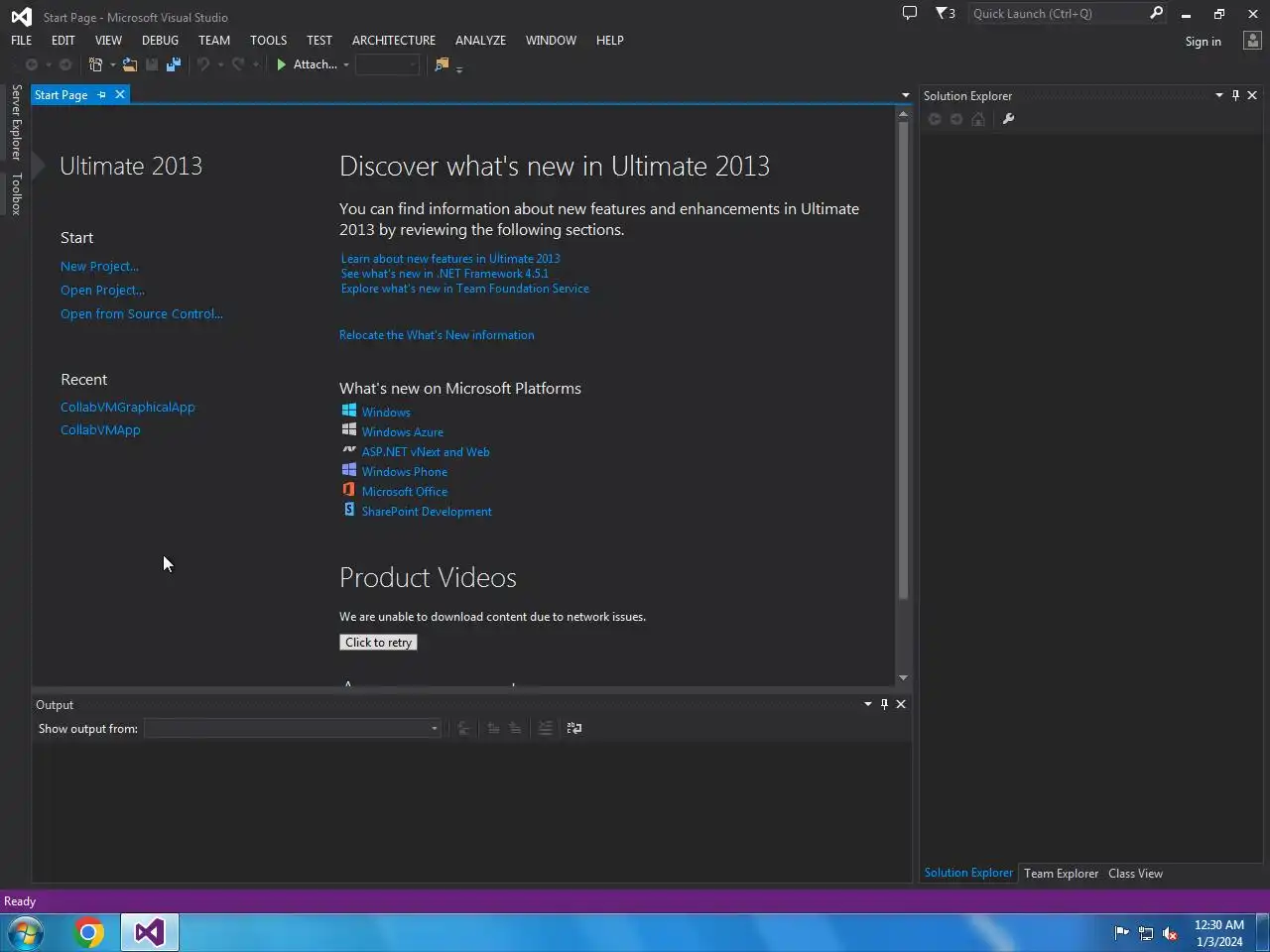This screenshot has width=1270, height=952.
Task: Open the Show output from combo box
Action: [x=293, y=728]
